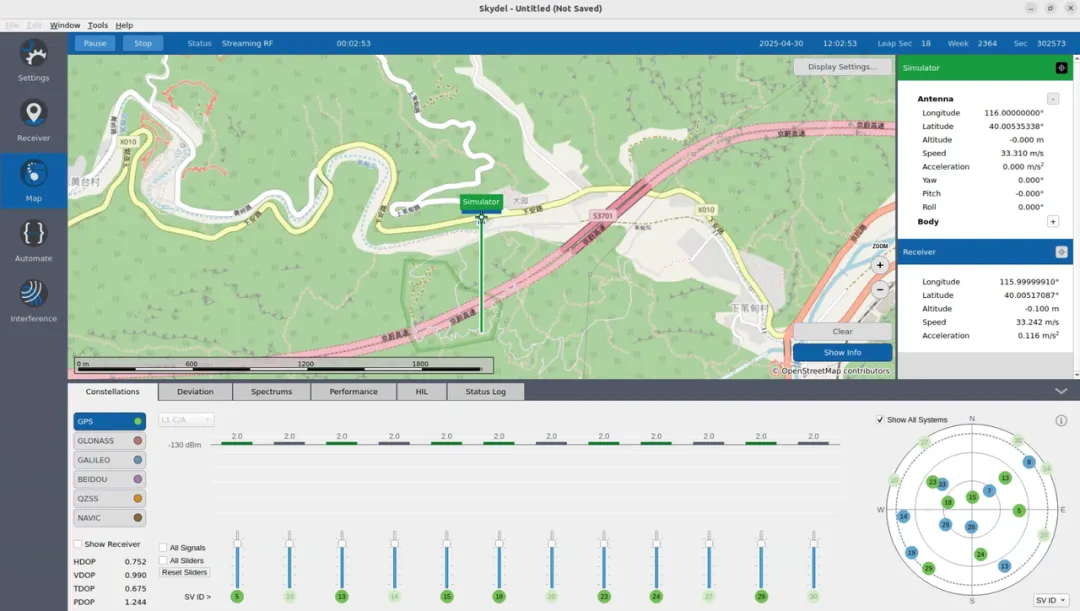Click the Reset Sliders button

[x=185, y=572]
